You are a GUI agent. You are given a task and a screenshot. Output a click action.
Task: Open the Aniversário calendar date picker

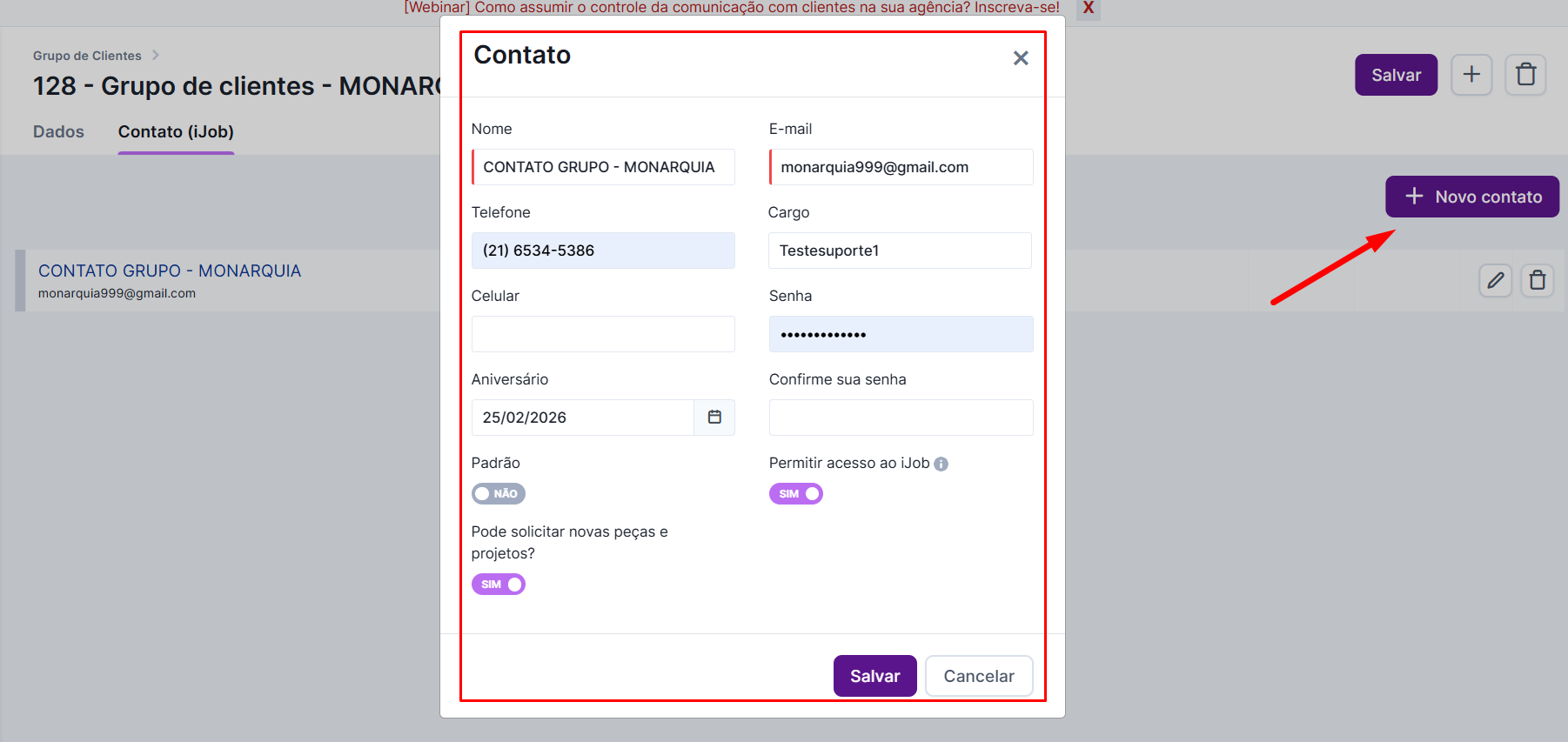tap(714, 418)
